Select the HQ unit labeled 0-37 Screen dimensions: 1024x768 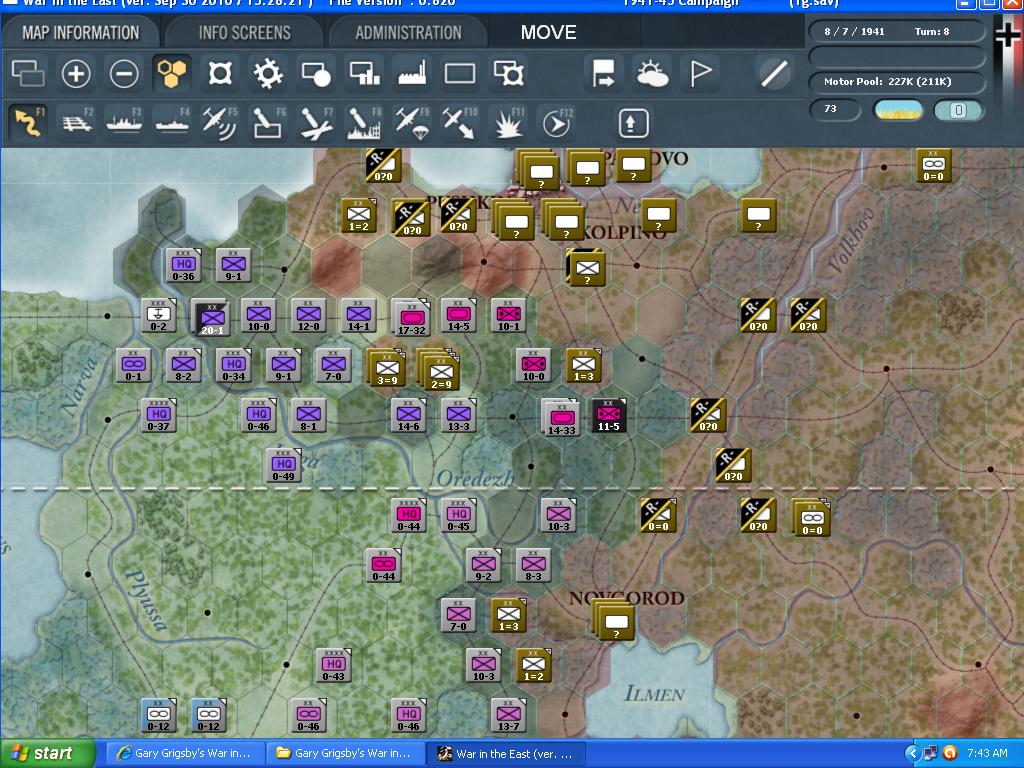tap(159, 415)
